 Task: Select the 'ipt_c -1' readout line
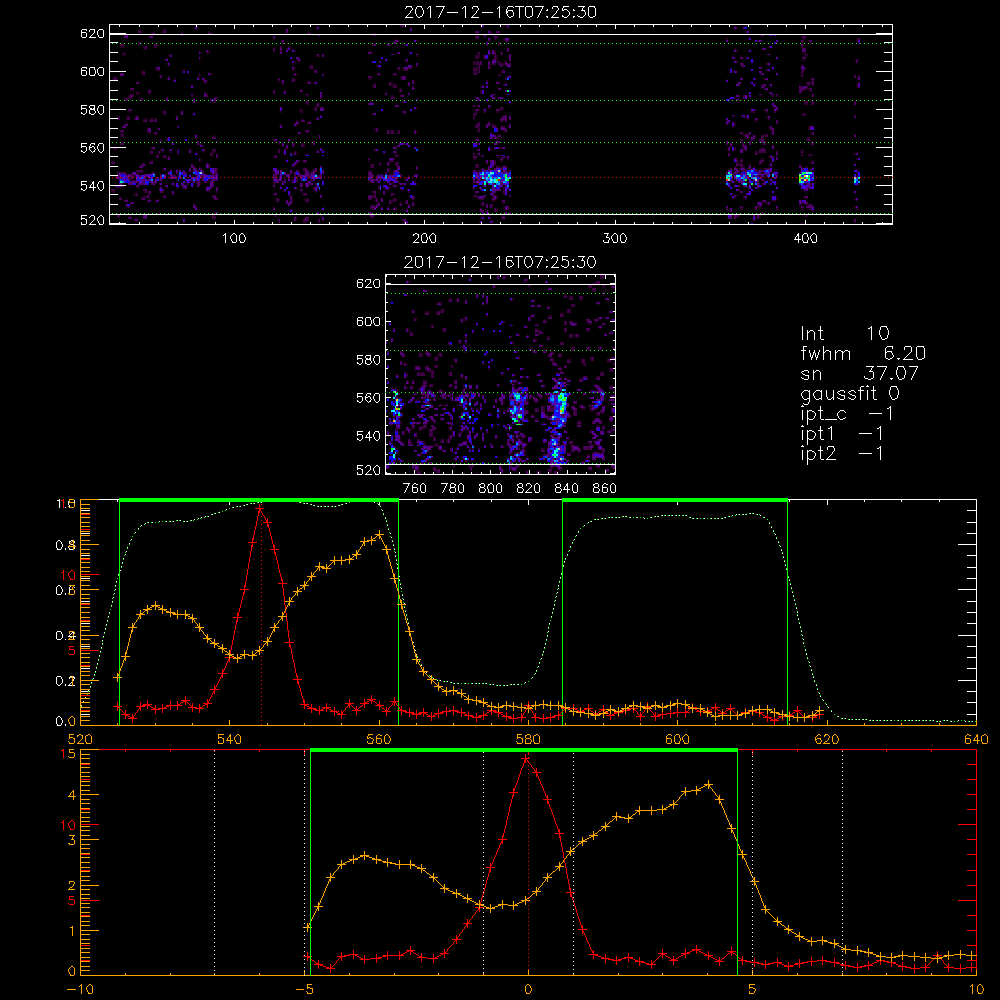(847, 414)
